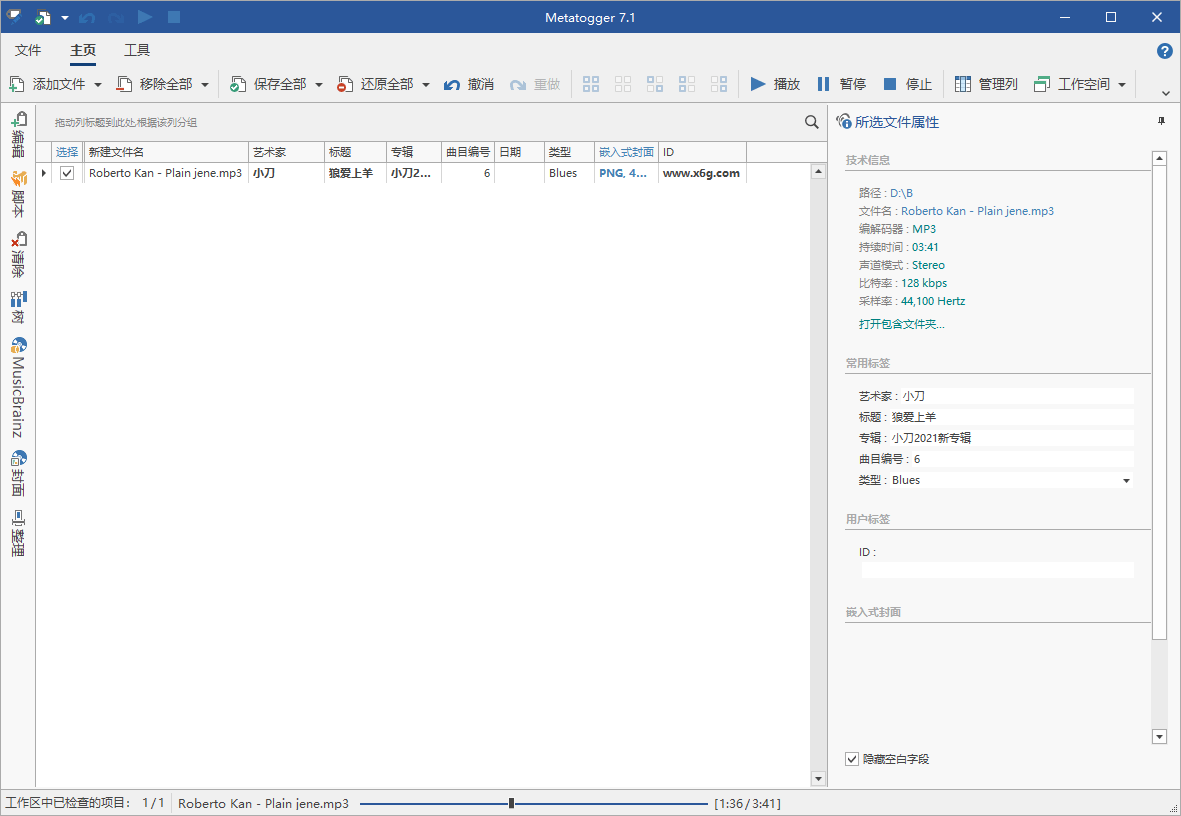Screen dimensions: 1181x816
Task: Click the PNG embedded cover cell
Action: pyautogui.click(x=627, y=173)
